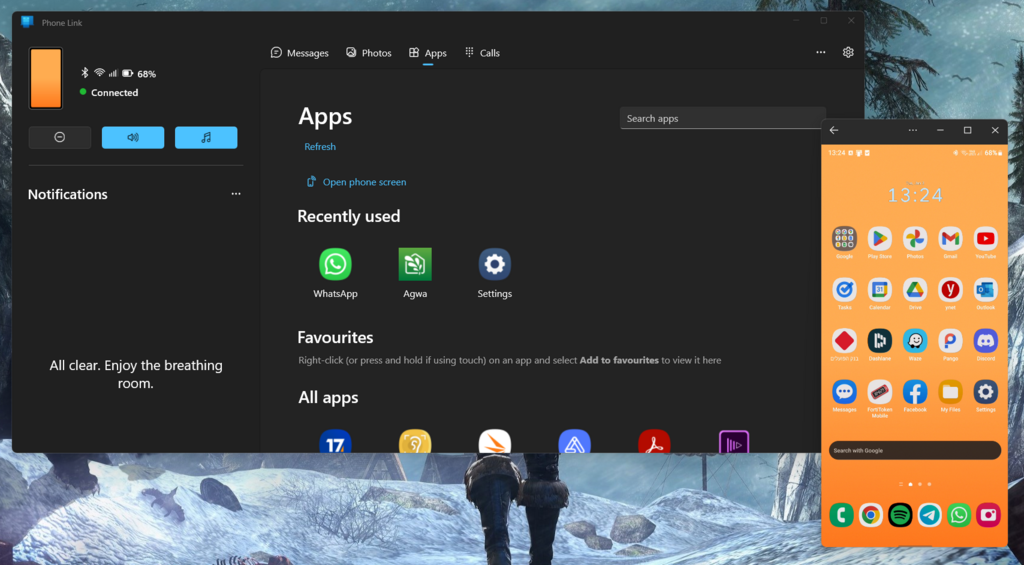Image resolution: width=1024 pixels, height=565 pixels.
Task: Open Google Drive on the phone screen
Action: click(915, 289)
